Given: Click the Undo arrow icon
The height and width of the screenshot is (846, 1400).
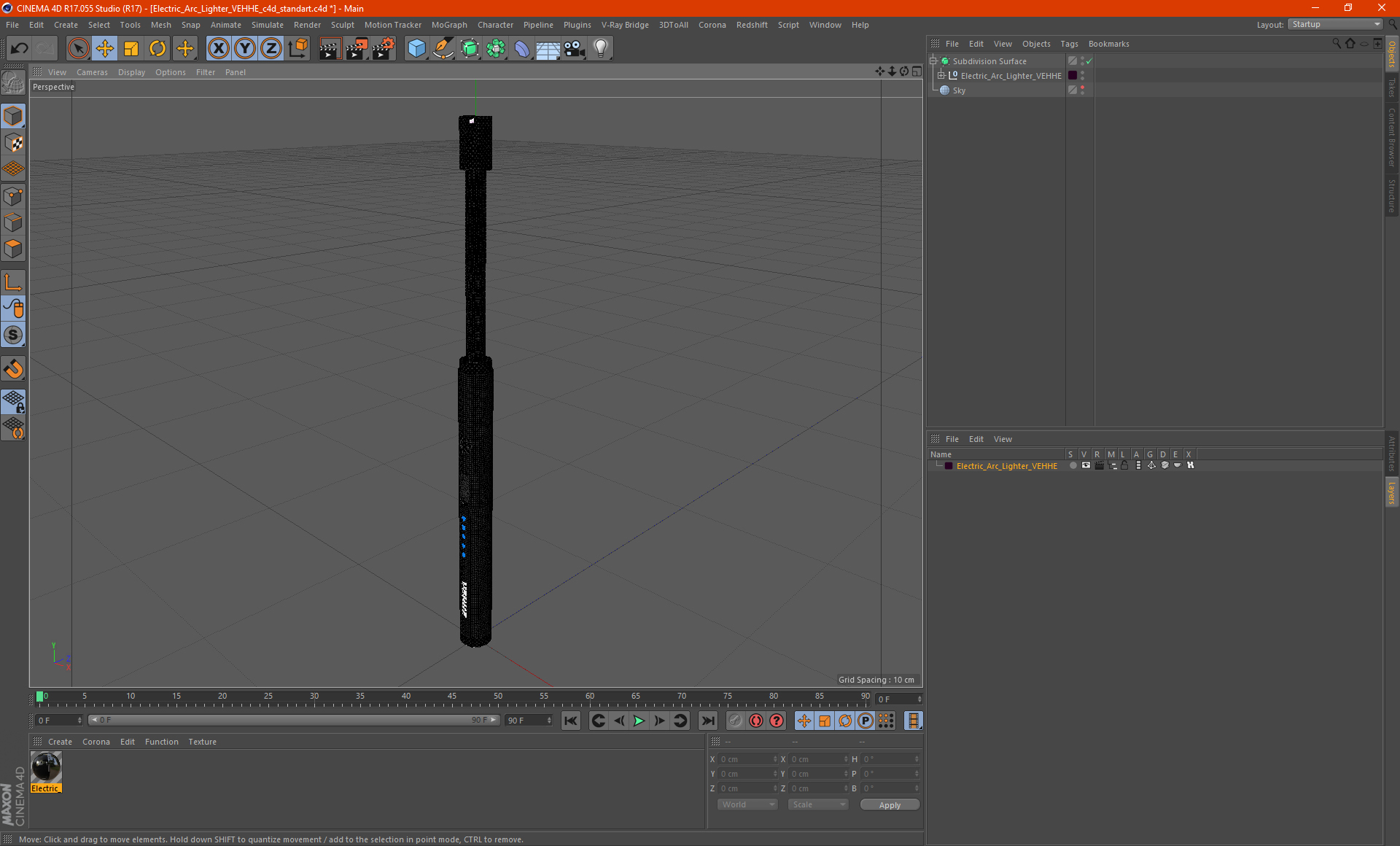Looking at the screenshot, I should point(19,49).
